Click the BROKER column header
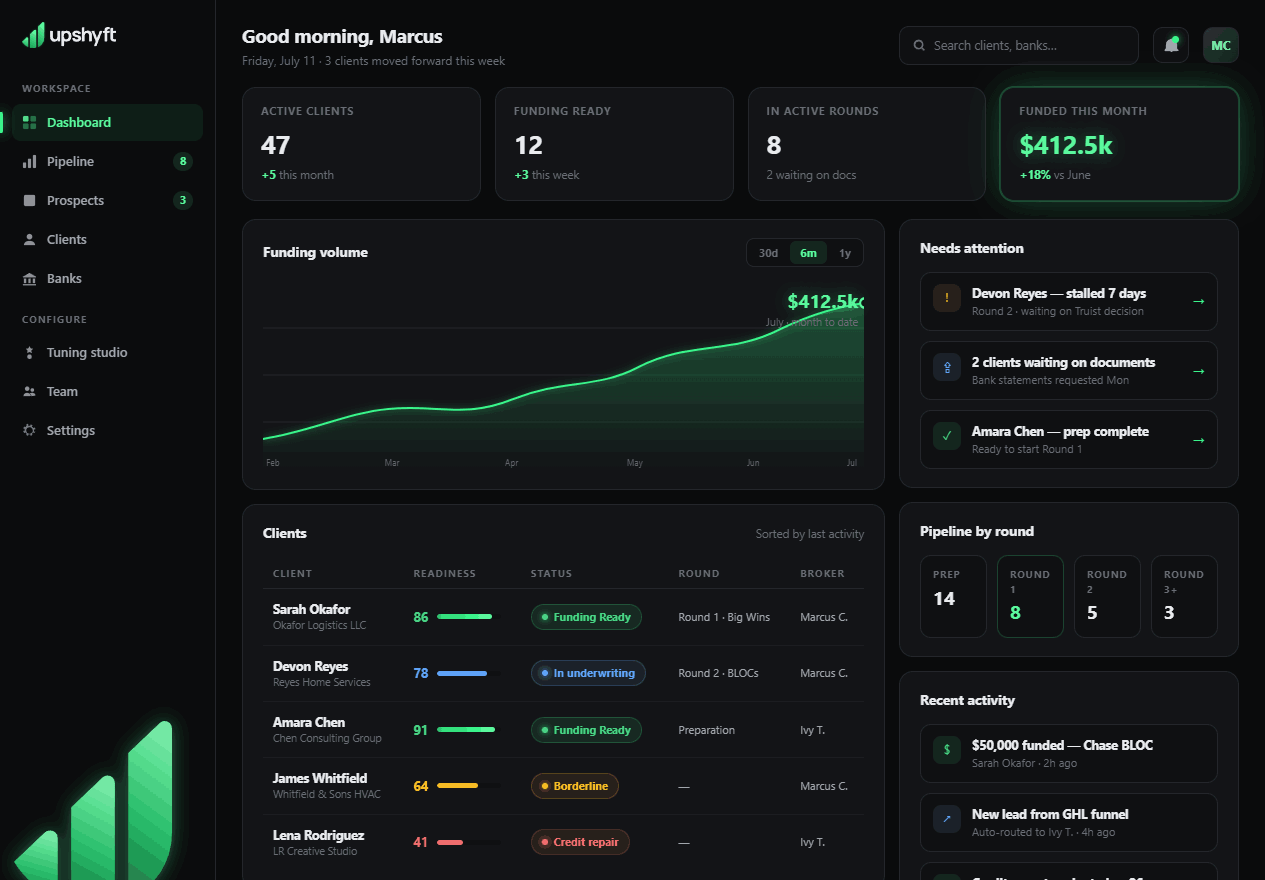The image size is (1265, 880). click(x=822, y=574)
